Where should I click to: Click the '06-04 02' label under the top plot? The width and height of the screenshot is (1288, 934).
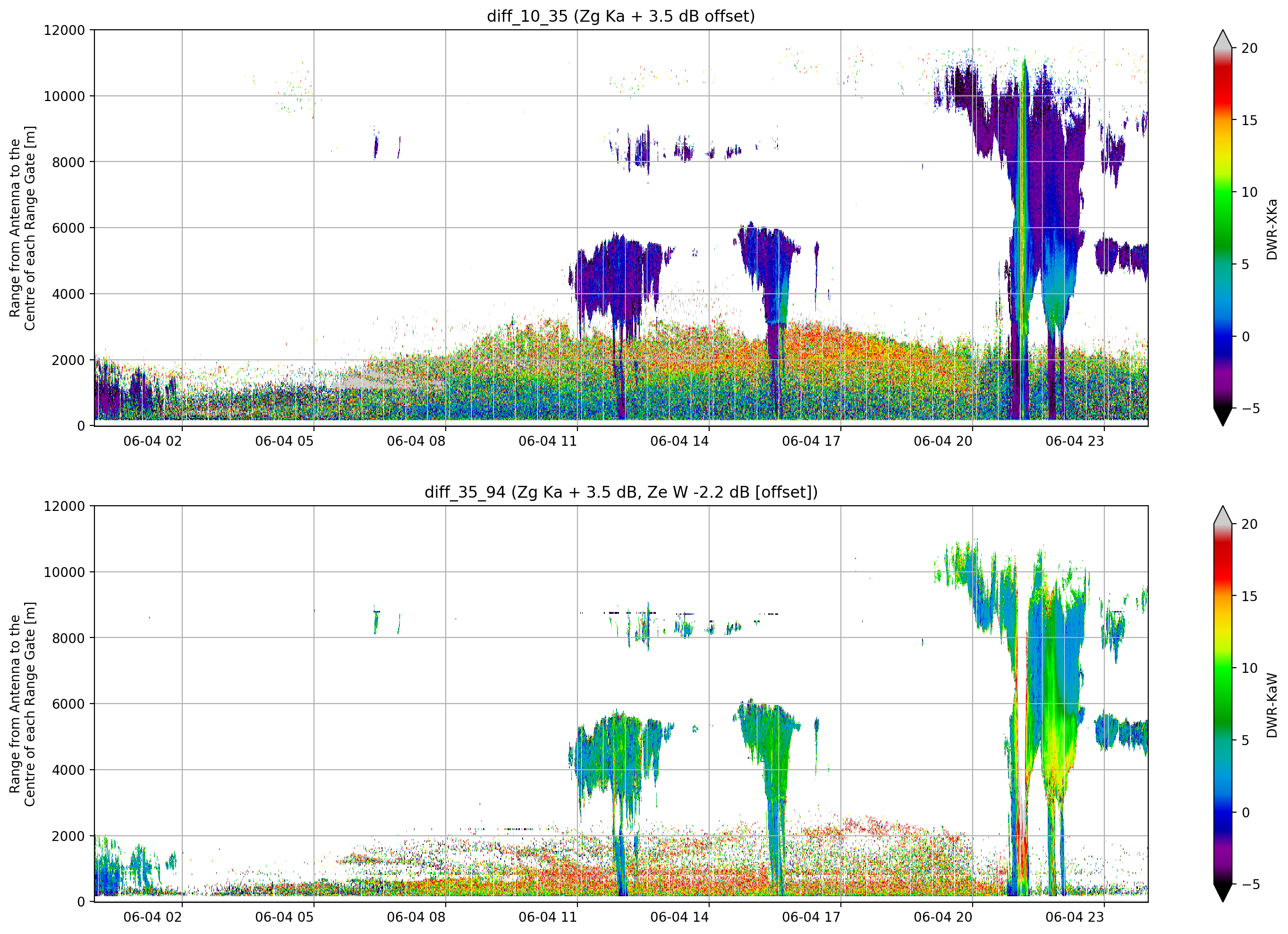pyautogui.click(x=153, y=441)
